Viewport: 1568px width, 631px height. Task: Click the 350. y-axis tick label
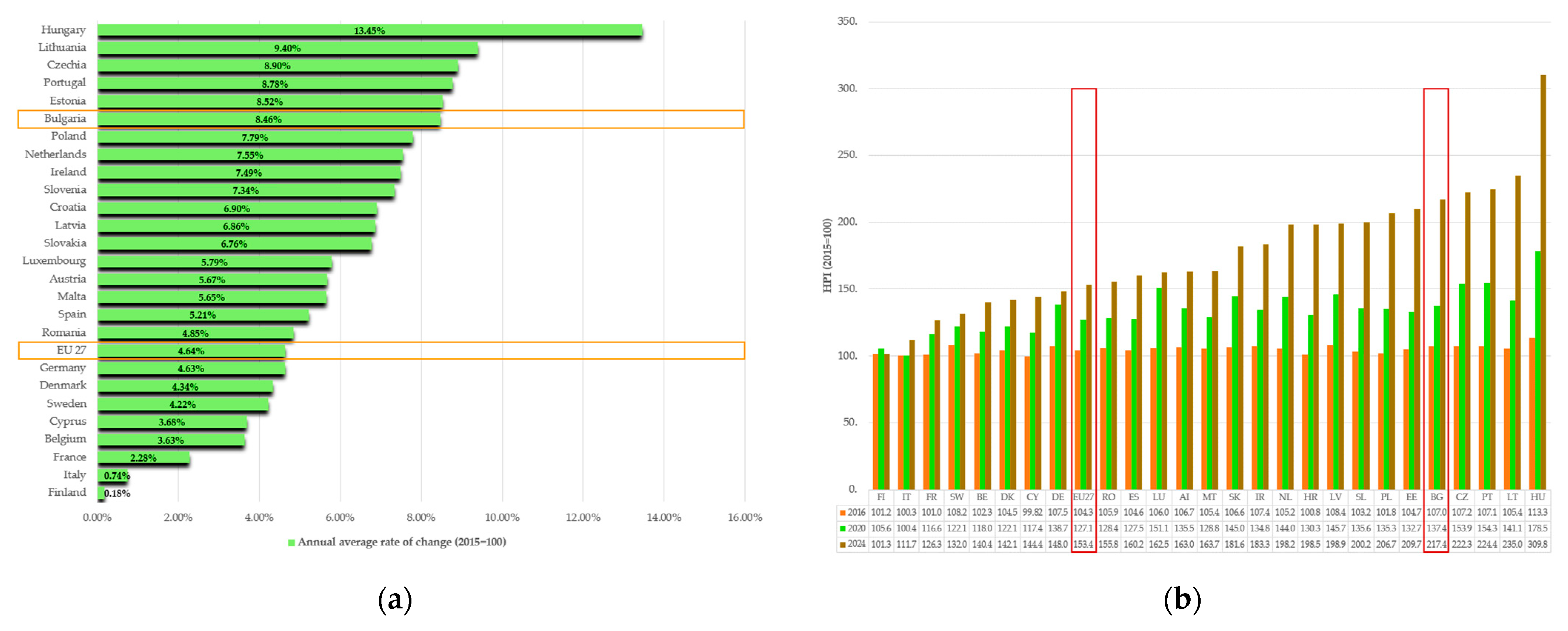[847, 22]
